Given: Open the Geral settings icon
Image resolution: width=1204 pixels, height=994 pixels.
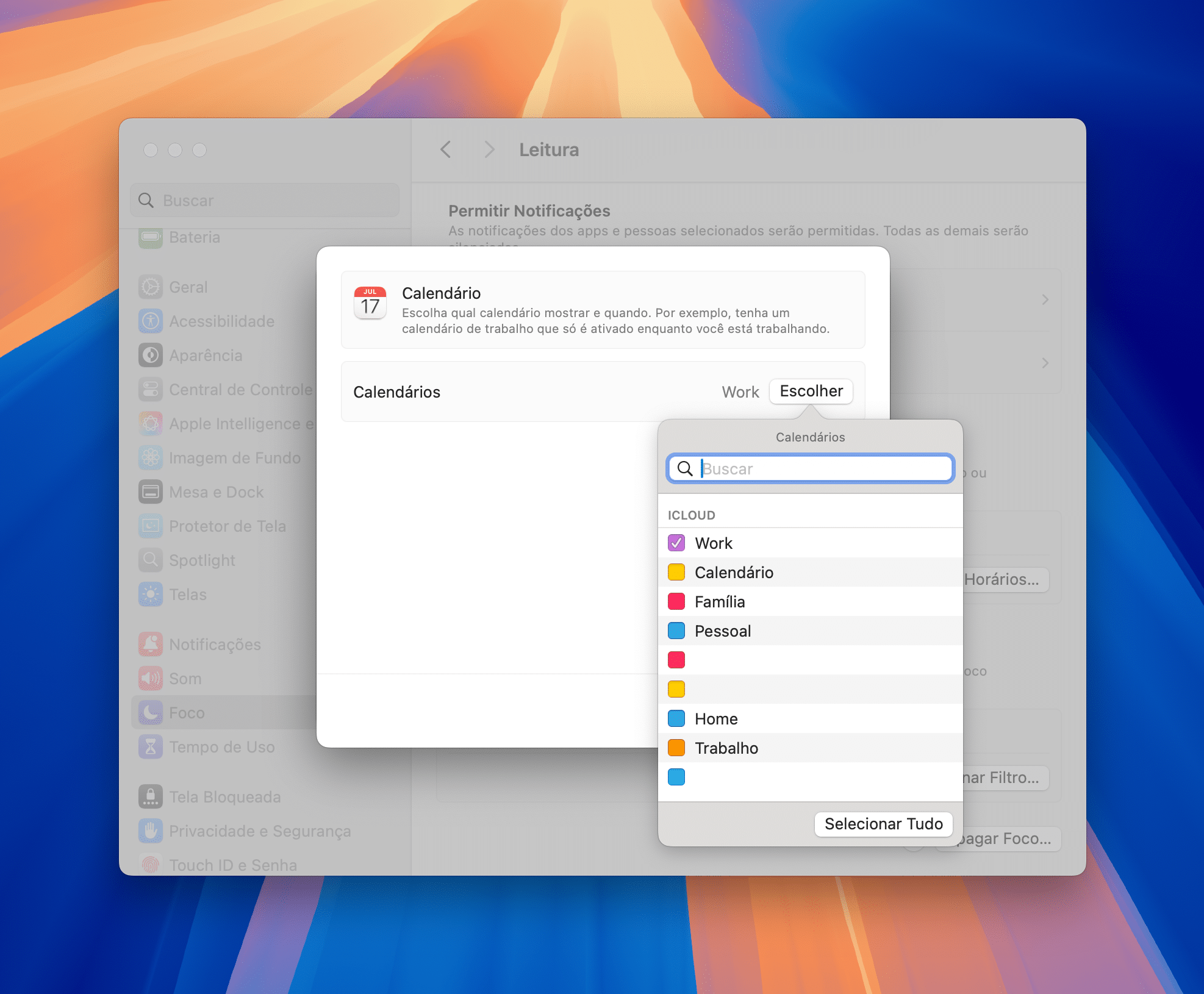Looking at the screenshot, I should coord(151,287).
